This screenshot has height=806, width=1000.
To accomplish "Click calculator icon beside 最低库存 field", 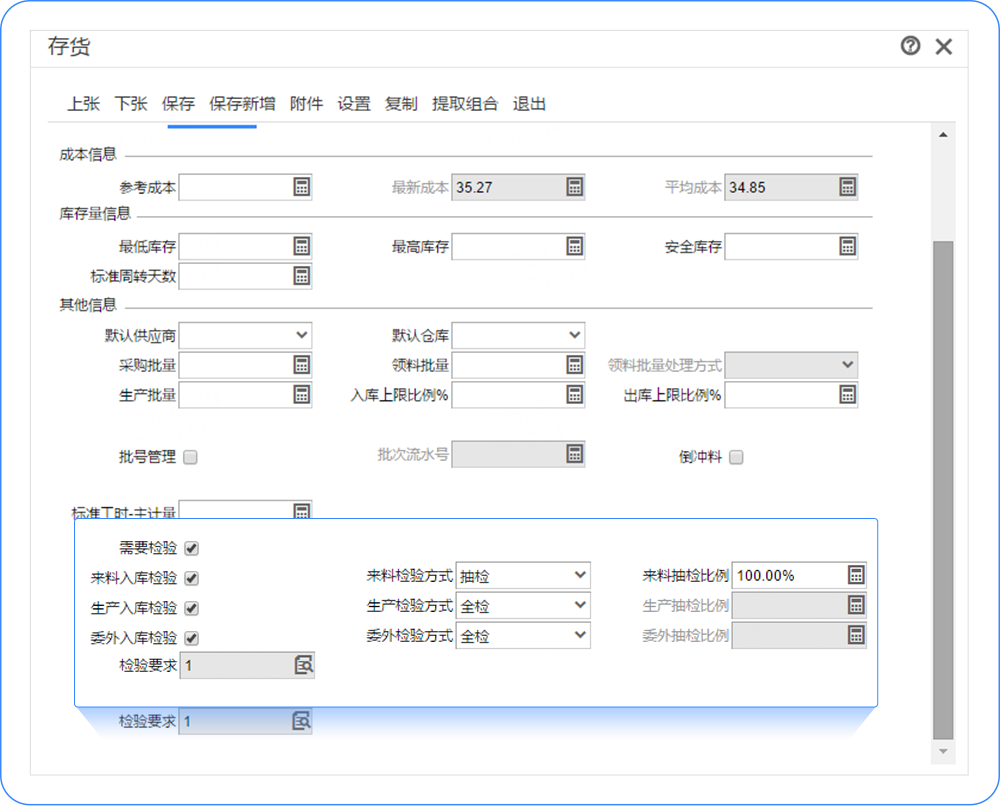I will pyautogui.click(x=301, y=247).
